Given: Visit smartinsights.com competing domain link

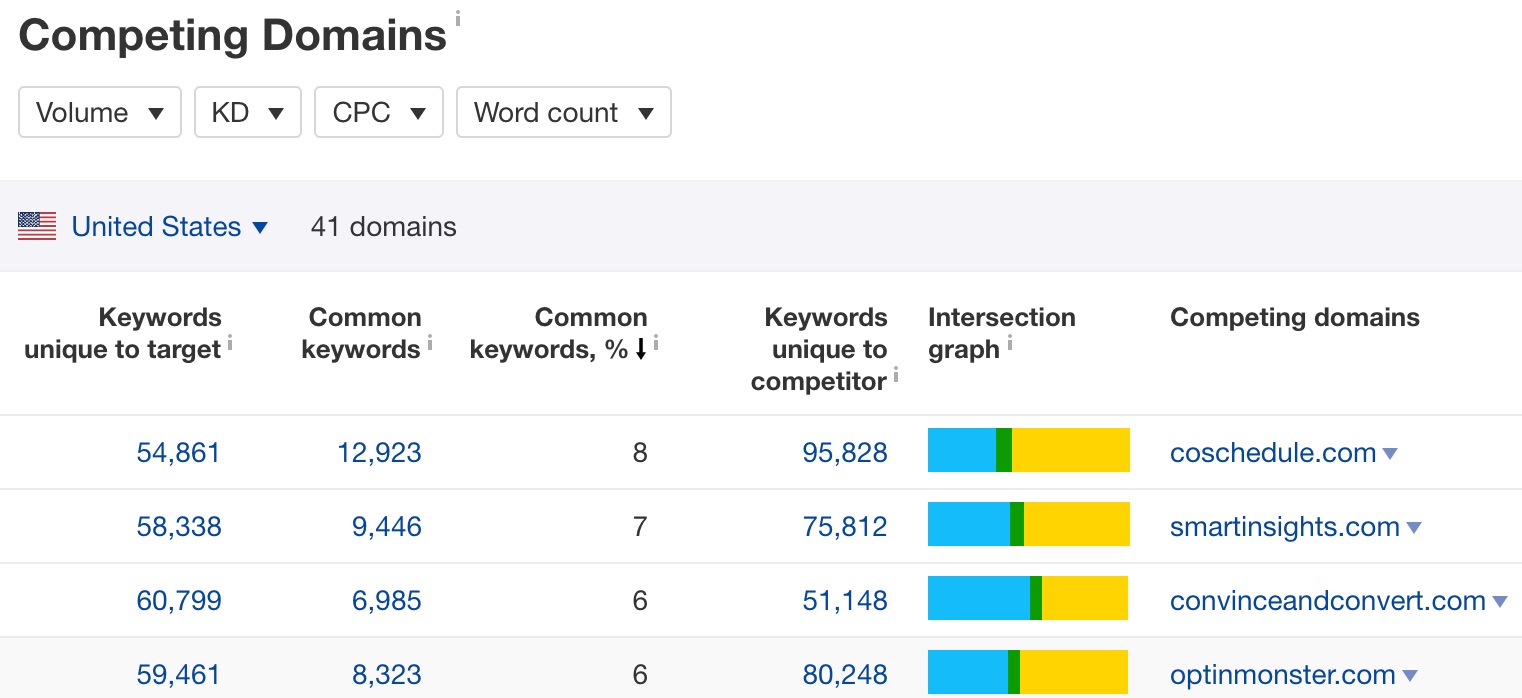Looking at the screenshot, I should click(1285, 526).
